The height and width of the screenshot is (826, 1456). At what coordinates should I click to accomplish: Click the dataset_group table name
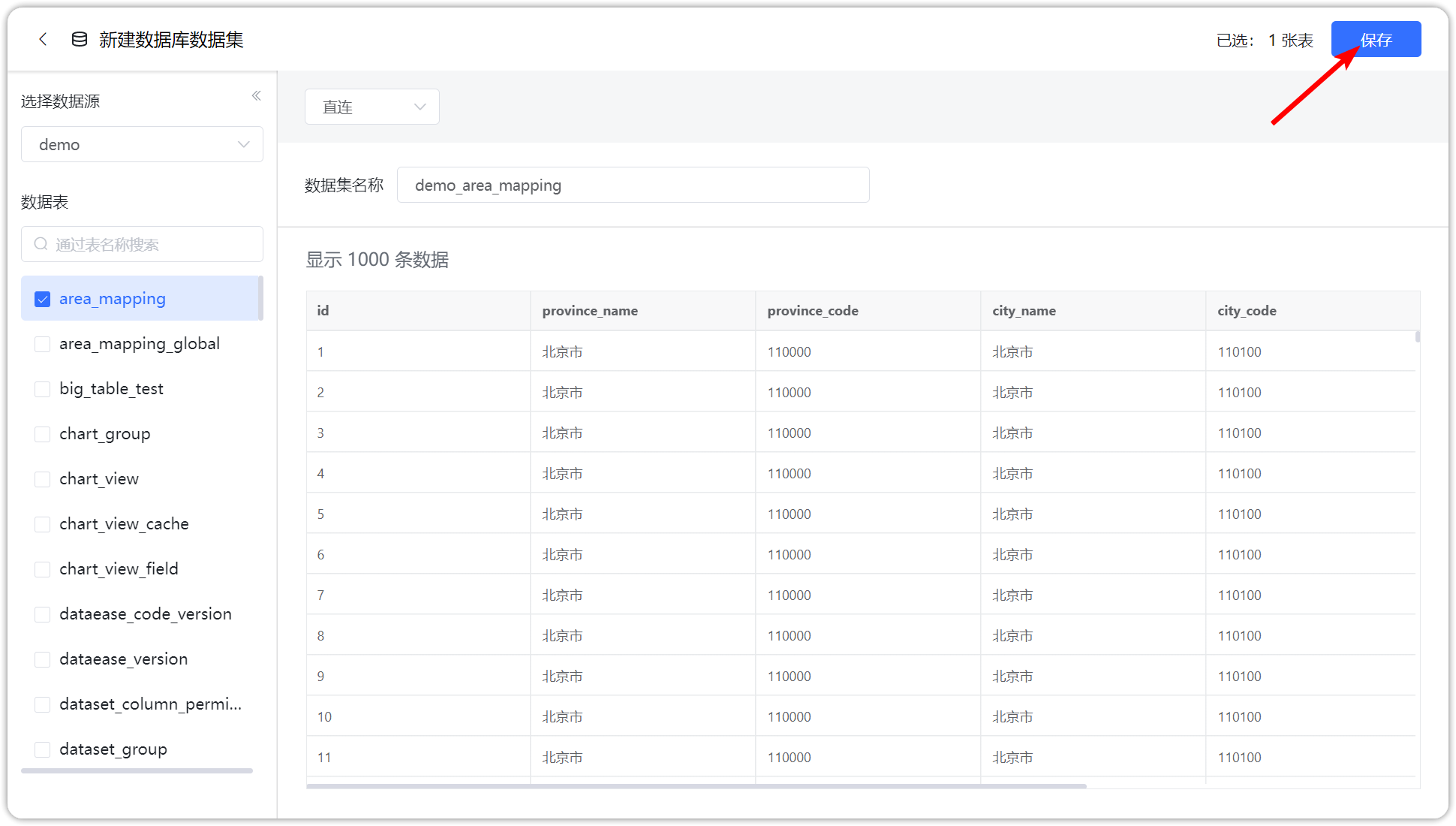[113, 749]
